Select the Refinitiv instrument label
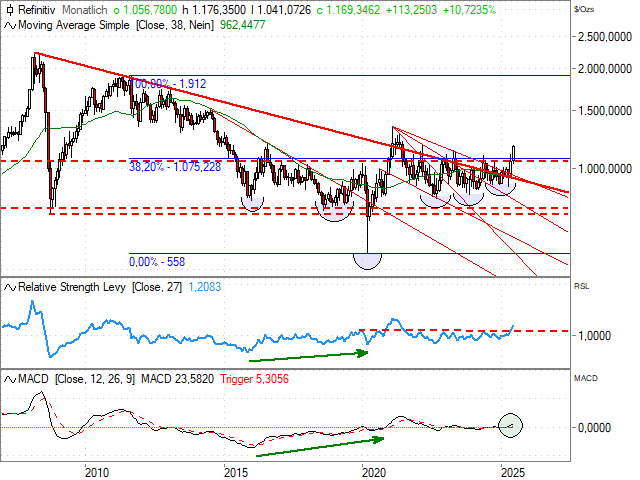Image resolution: width=640 pixels, height=480 pixels. 36,10
